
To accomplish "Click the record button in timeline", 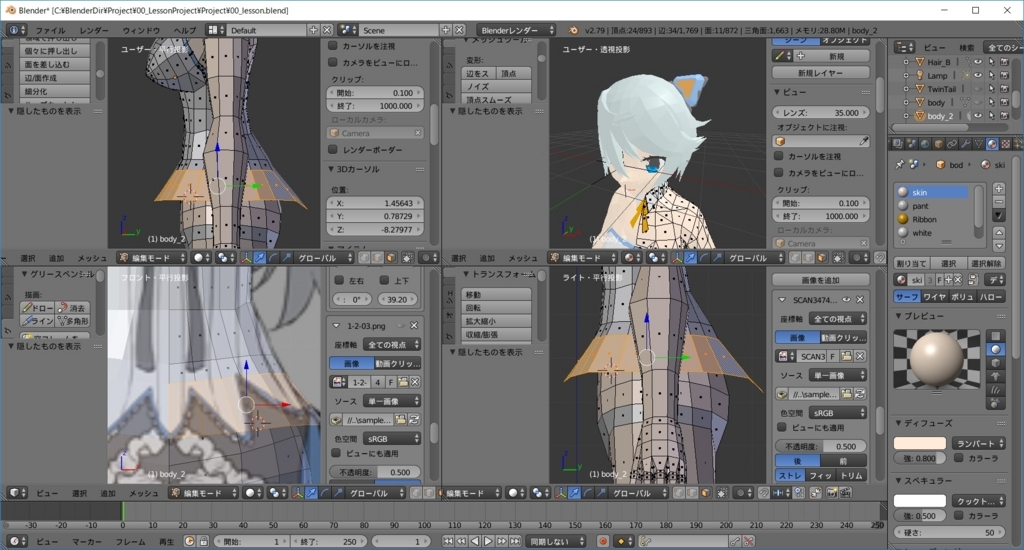I will coord(603,542).
